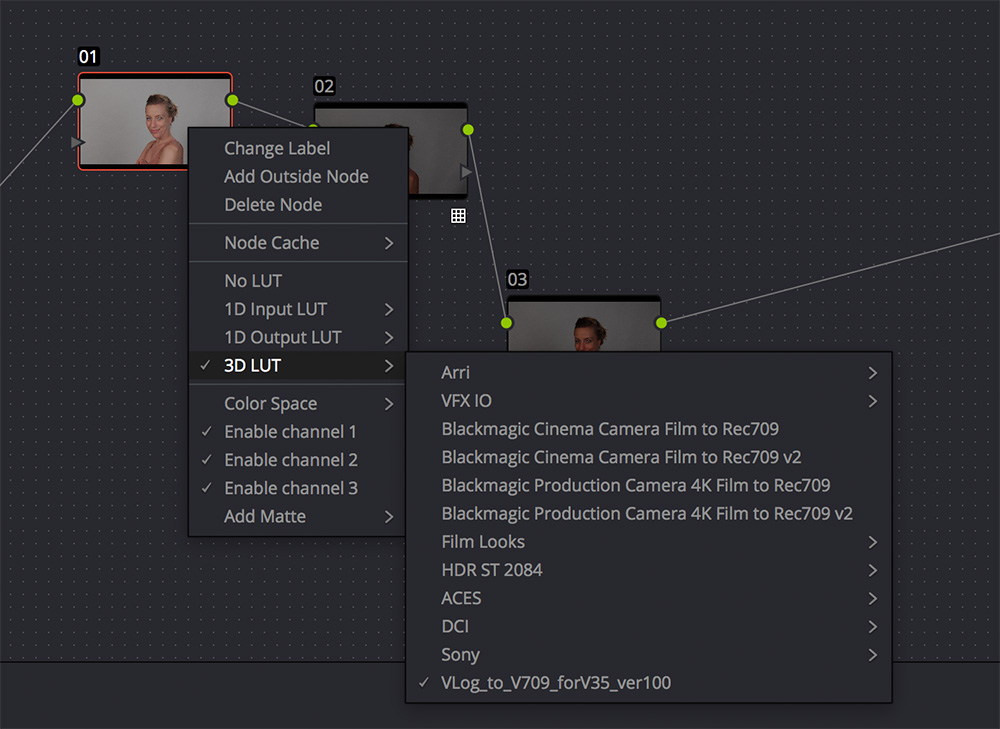
Task: Click the RGB output connector of node 03
Action: [661, 323]
